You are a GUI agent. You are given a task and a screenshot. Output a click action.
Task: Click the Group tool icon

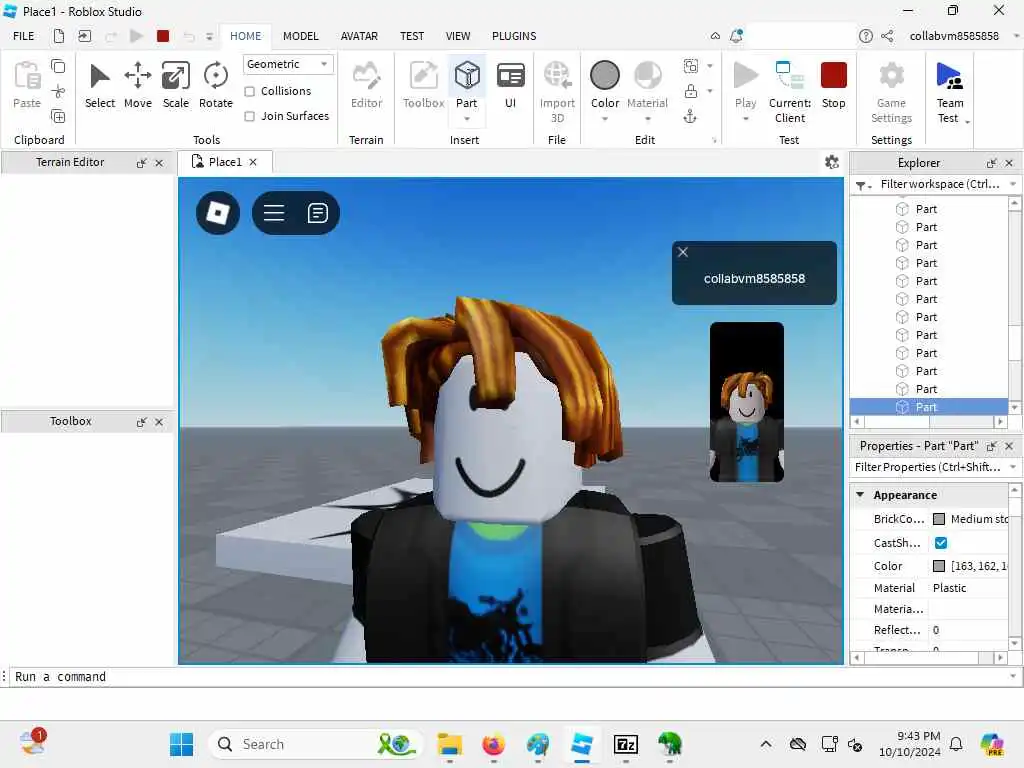(691, 66)
